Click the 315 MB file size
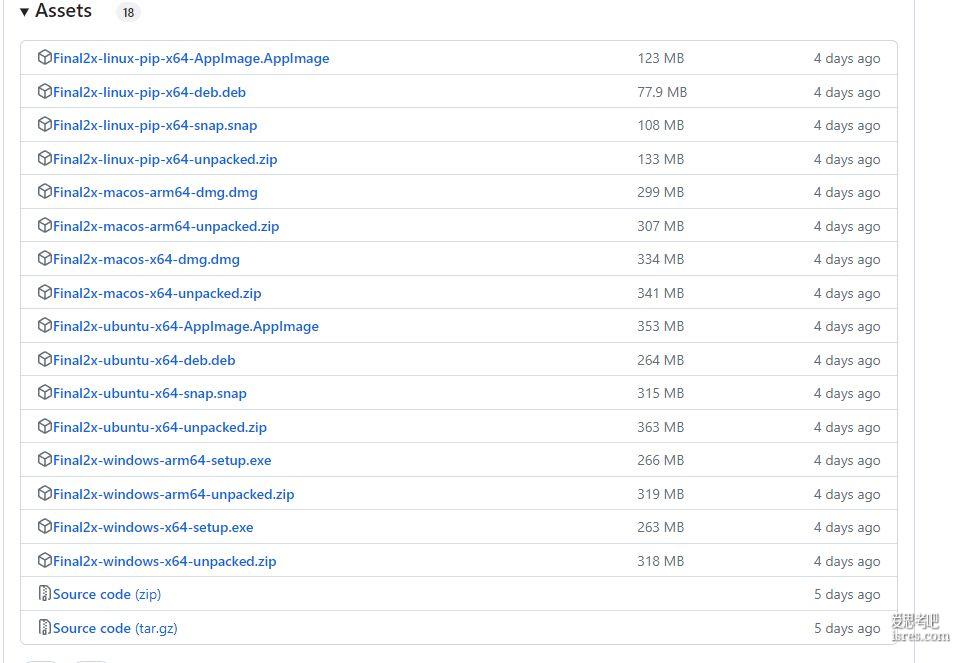The image size is (974, 663). click(660, 394)
